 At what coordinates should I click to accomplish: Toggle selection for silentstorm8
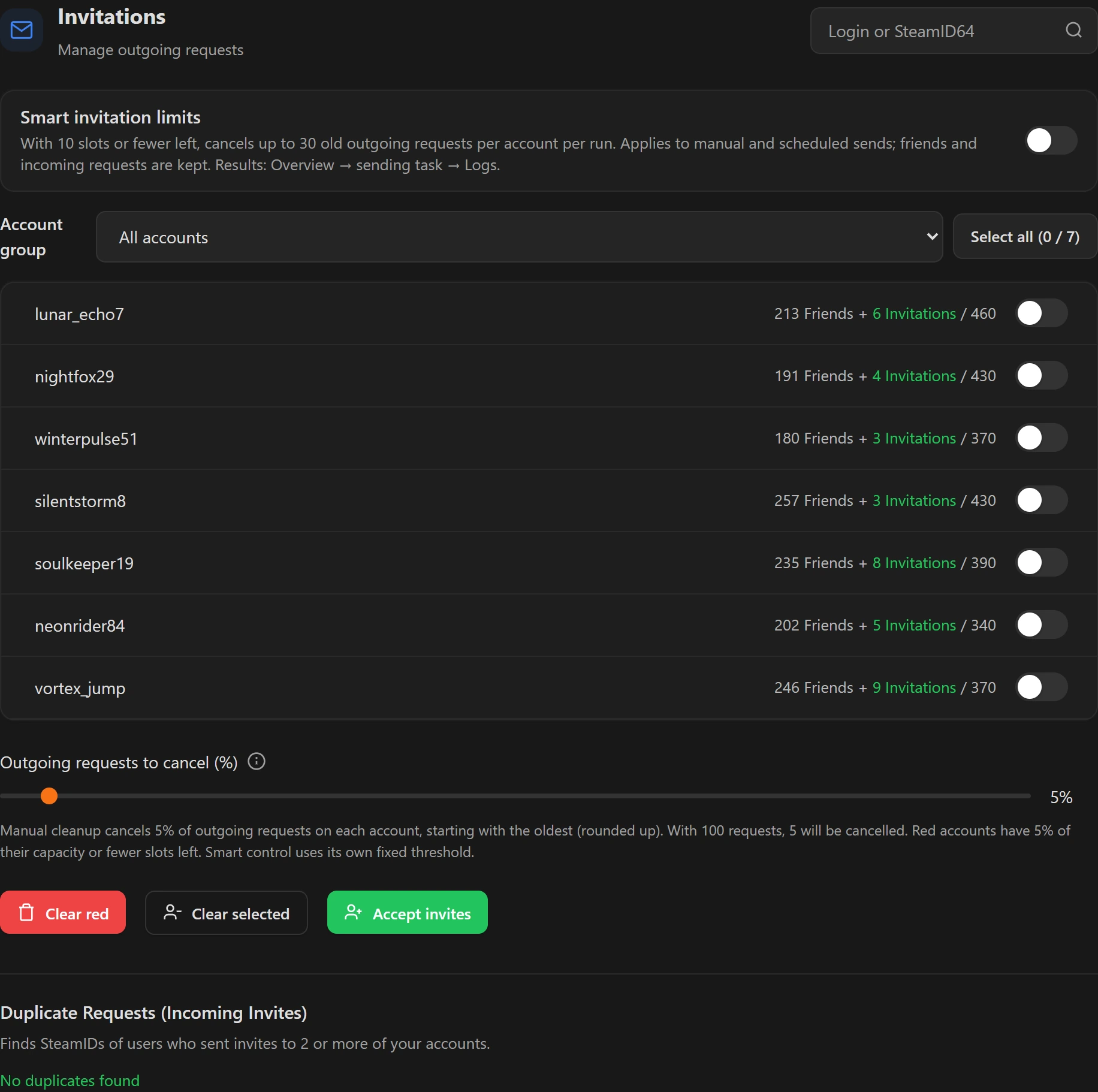pyautogui.click(x=1042, y=500)
